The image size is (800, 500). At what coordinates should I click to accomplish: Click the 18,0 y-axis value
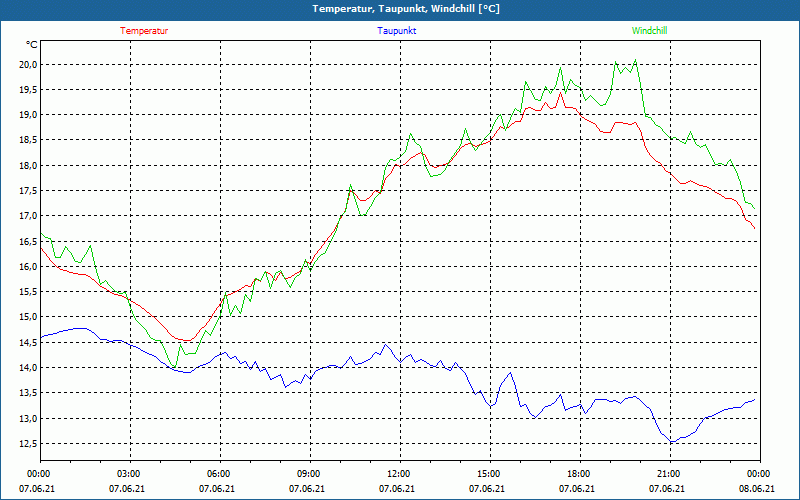click(x=29, y=165)
